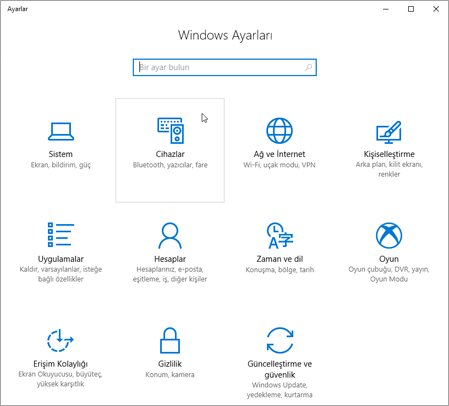Open the Ağ ve İnternet globe icon
The image size is (449, 406).
(279, 130)
